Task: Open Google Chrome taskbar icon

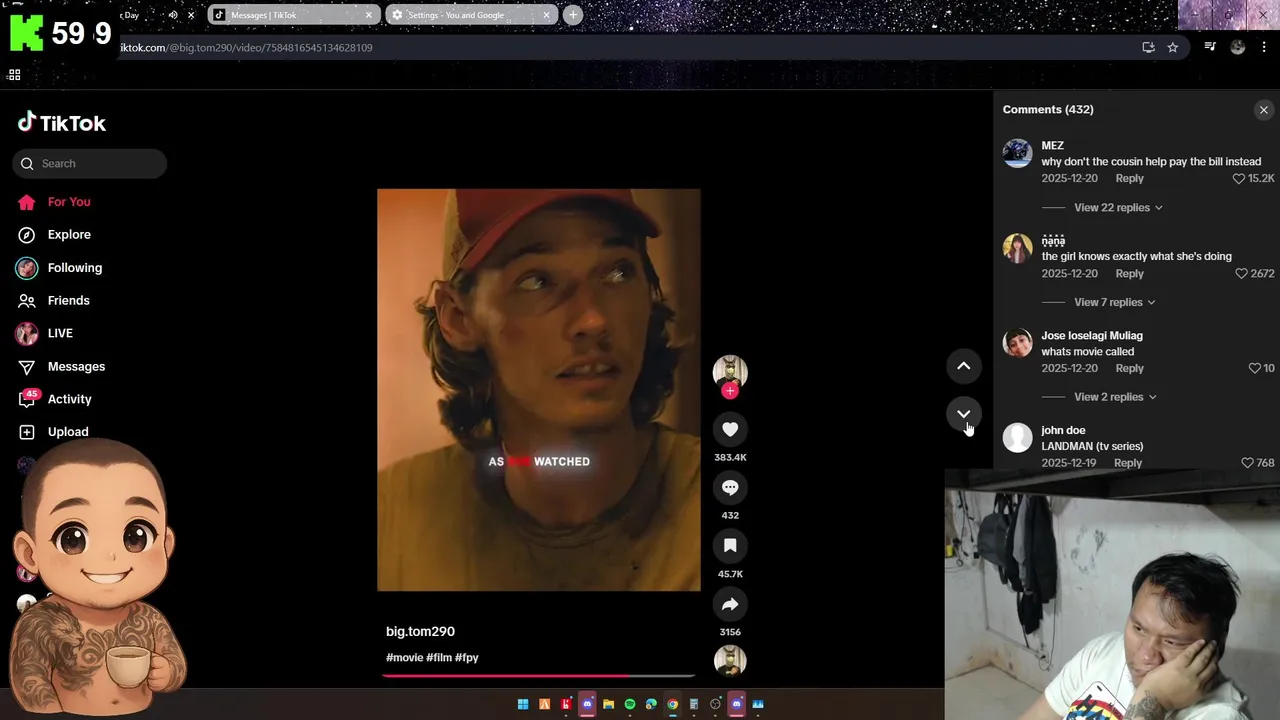Action: coord(673,704)
